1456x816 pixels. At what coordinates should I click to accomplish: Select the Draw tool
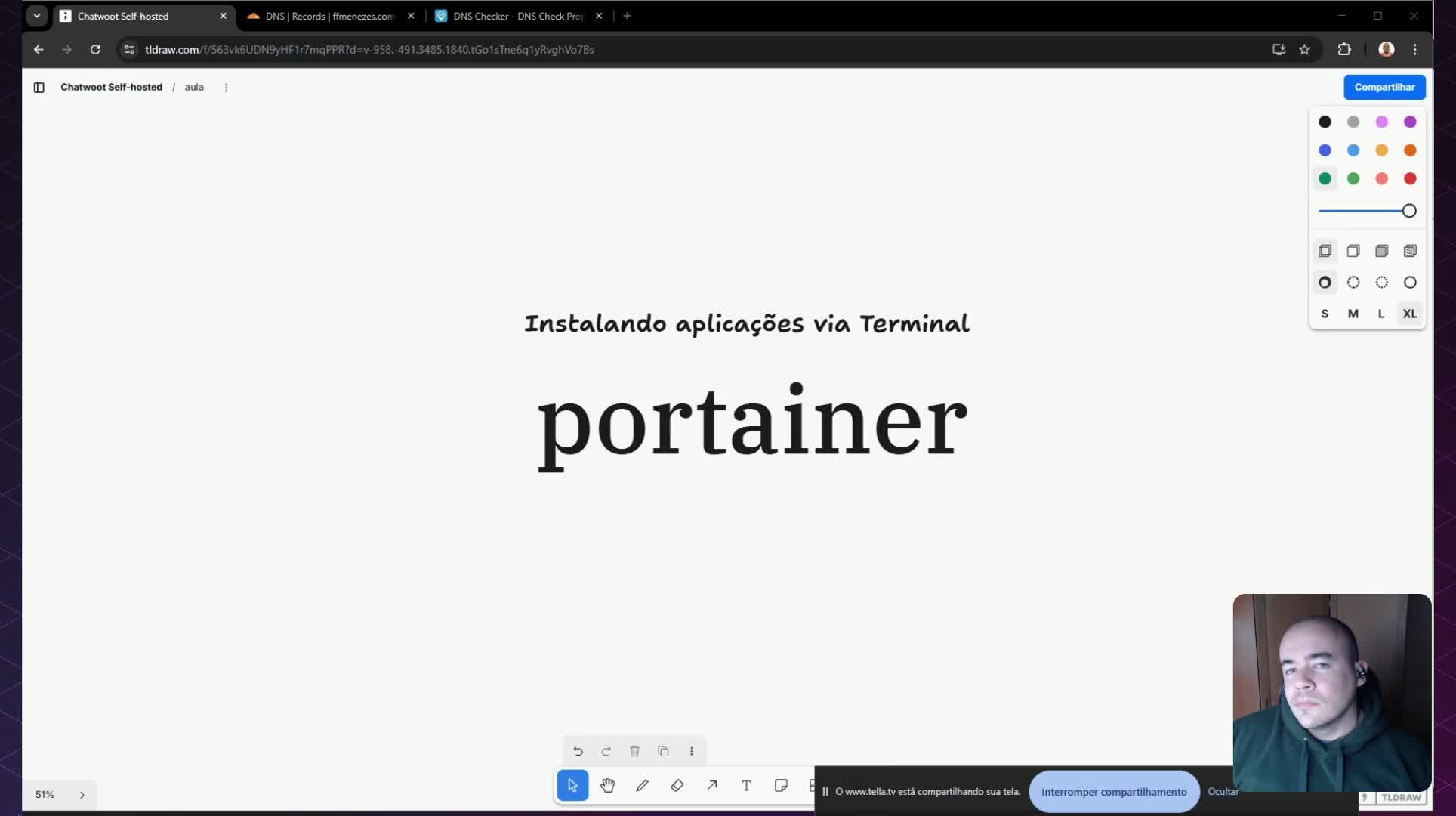click(x=643, y=785)
